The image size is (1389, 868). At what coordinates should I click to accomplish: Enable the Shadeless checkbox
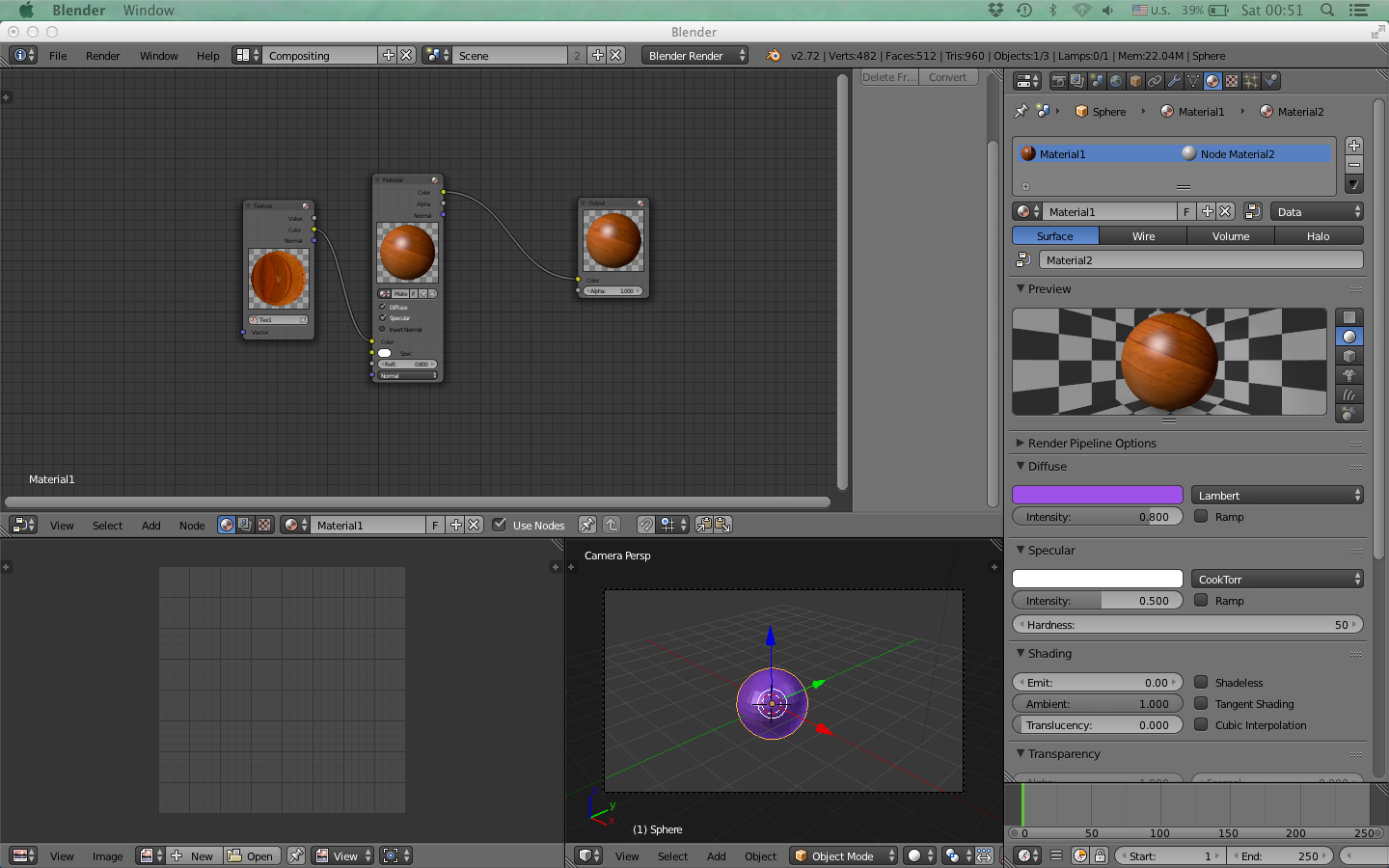pyautogui.click(x=1201, y=682)
